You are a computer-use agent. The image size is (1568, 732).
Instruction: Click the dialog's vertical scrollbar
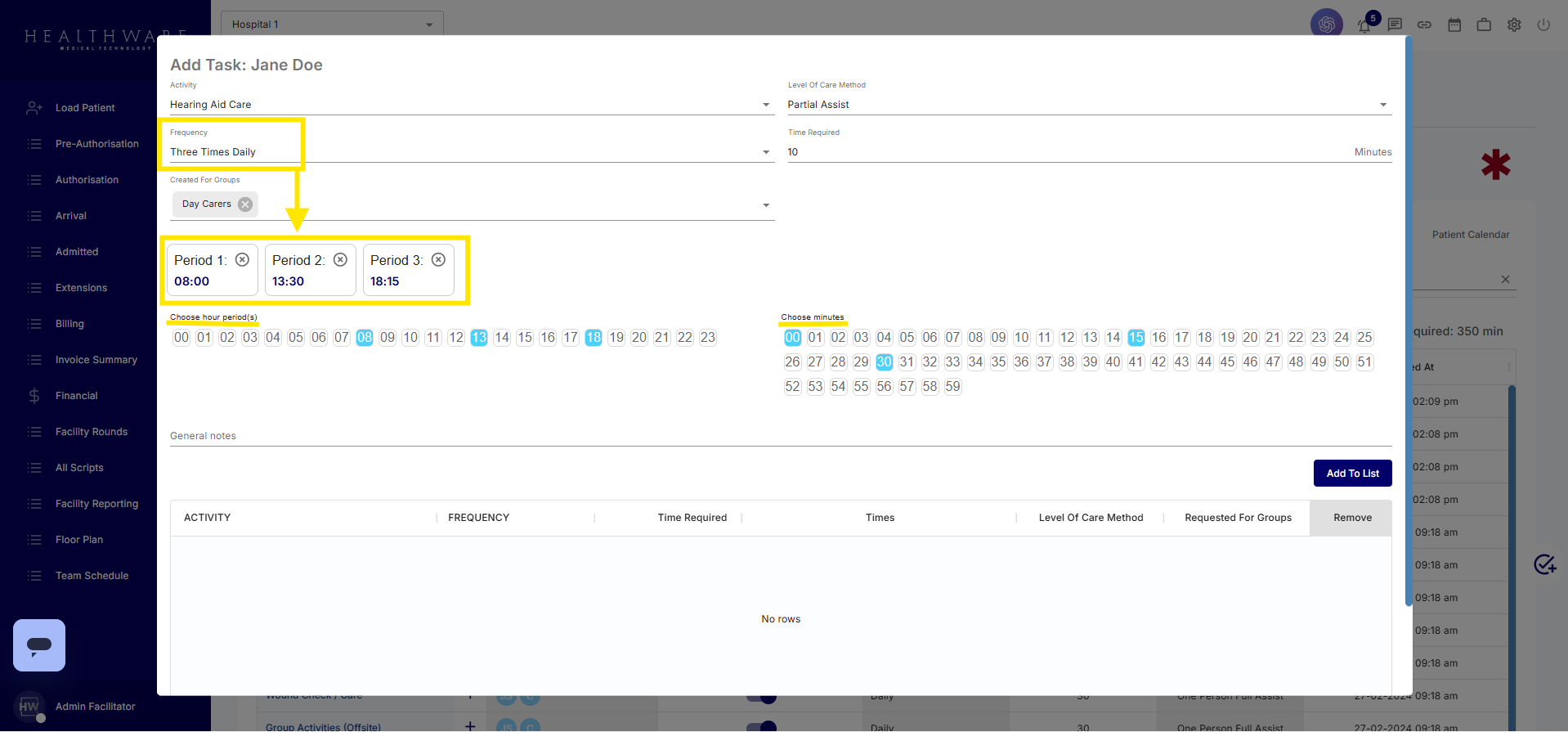point(1408,327)
